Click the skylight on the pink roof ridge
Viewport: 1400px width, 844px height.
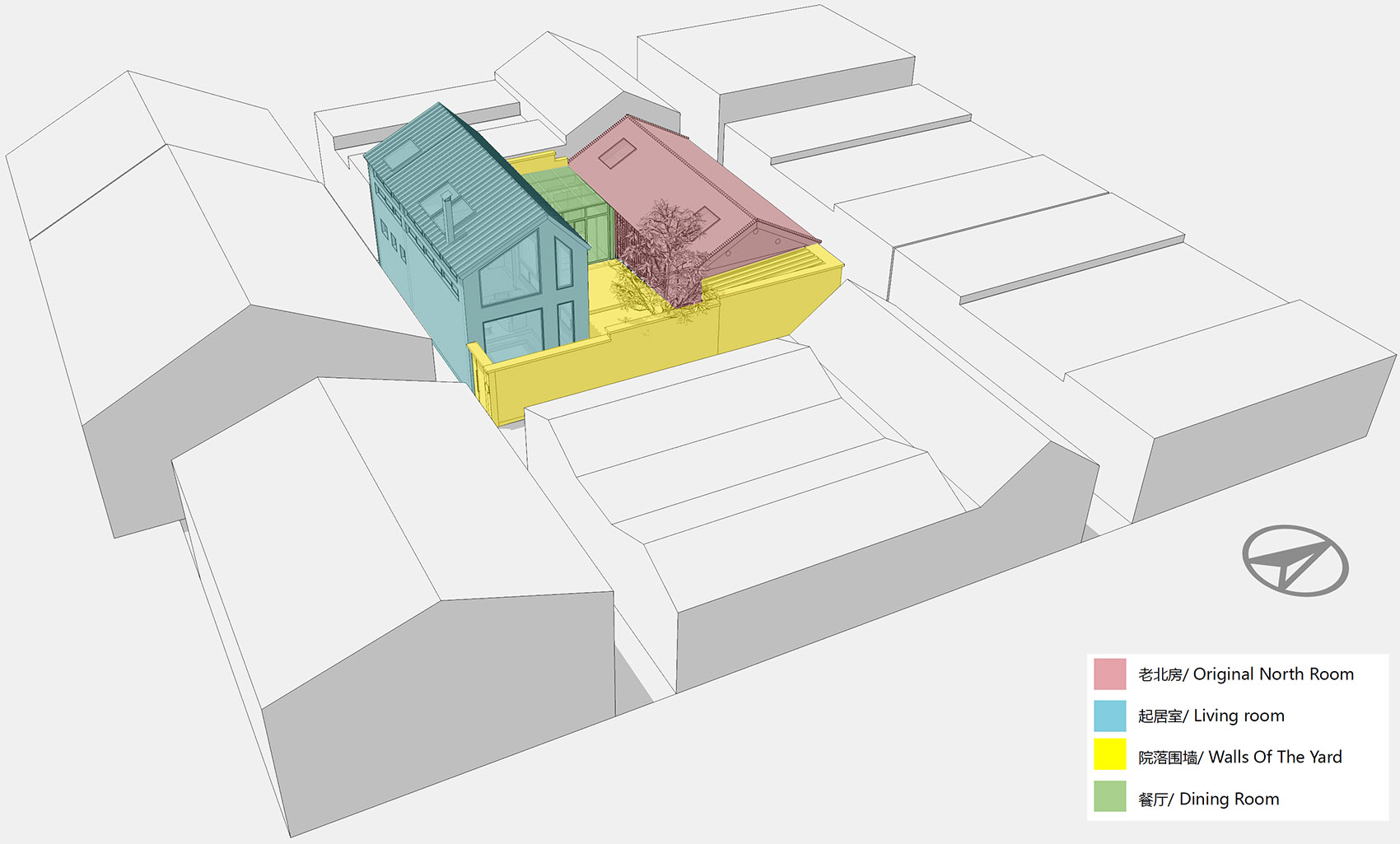[617, 152]
